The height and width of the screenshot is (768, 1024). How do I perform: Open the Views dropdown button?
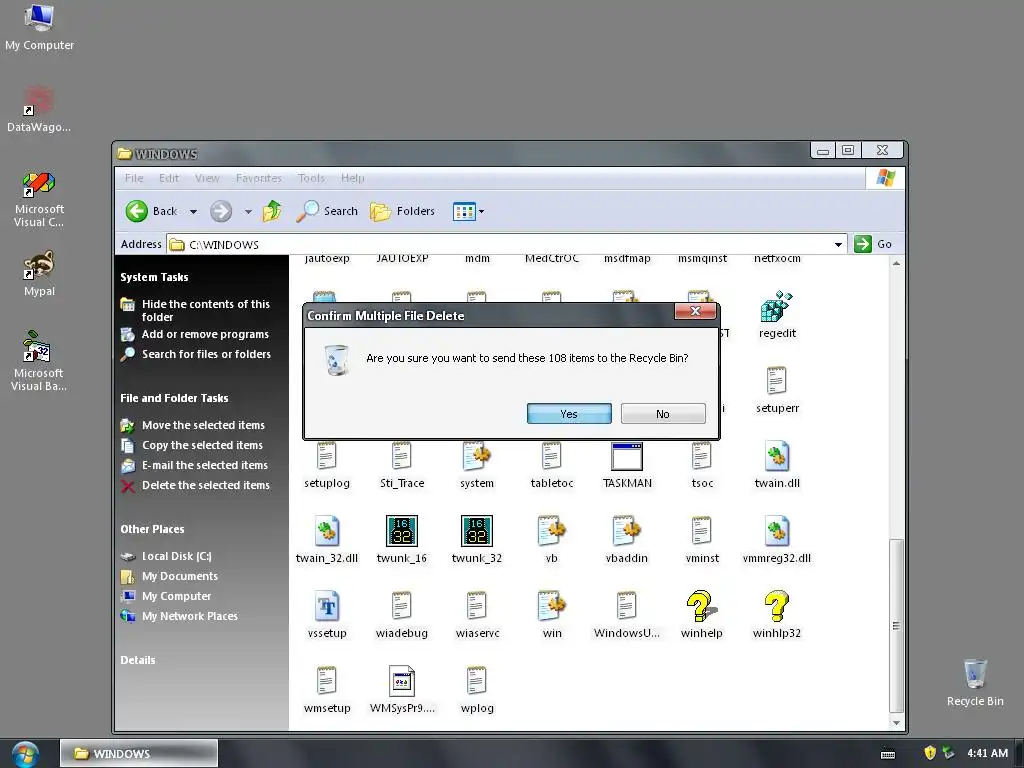click(x=468, y=212)
